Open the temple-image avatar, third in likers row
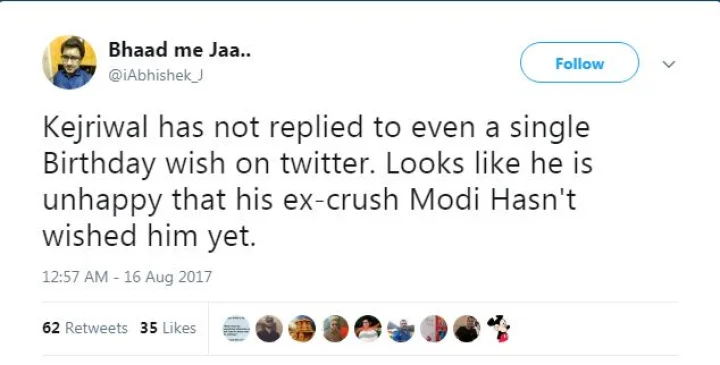 tap(302, 328)
